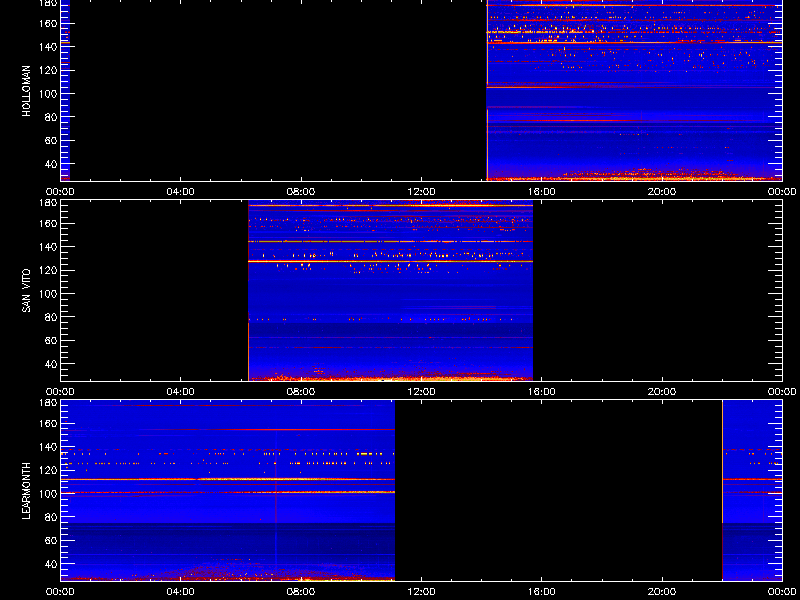Select the 140 tick label on the Holloman axis

[47, 46]
